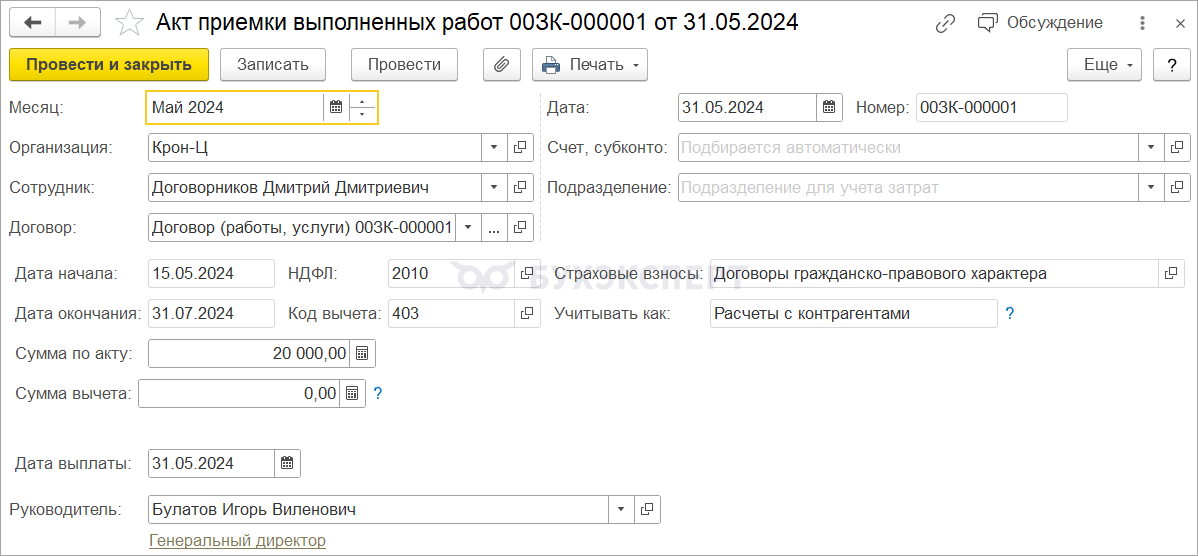This screenshot has width=1198, height=556.
Task: Open the Еще menu
Action: 1104,65
